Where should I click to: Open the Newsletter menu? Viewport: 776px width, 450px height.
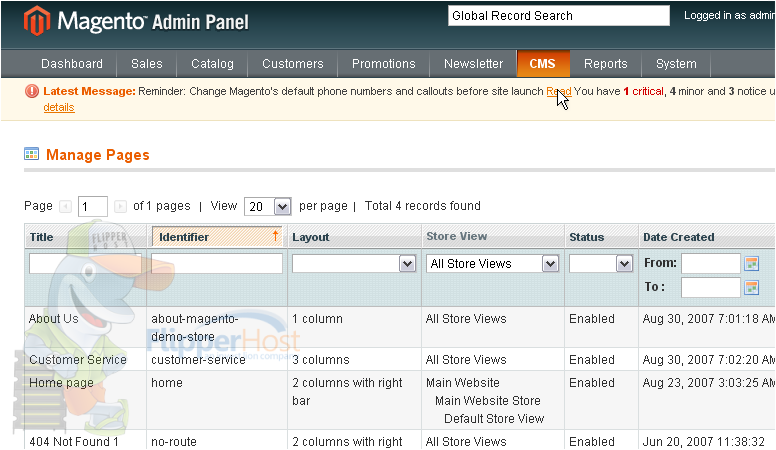point(473,64)
